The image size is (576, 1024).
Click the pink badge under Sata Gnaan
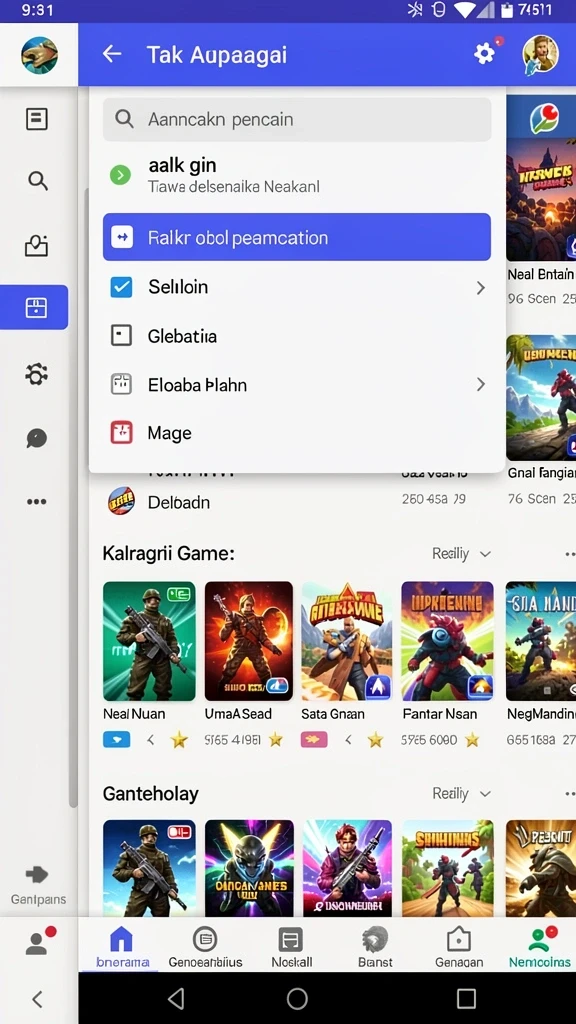[x=314, y=739]
